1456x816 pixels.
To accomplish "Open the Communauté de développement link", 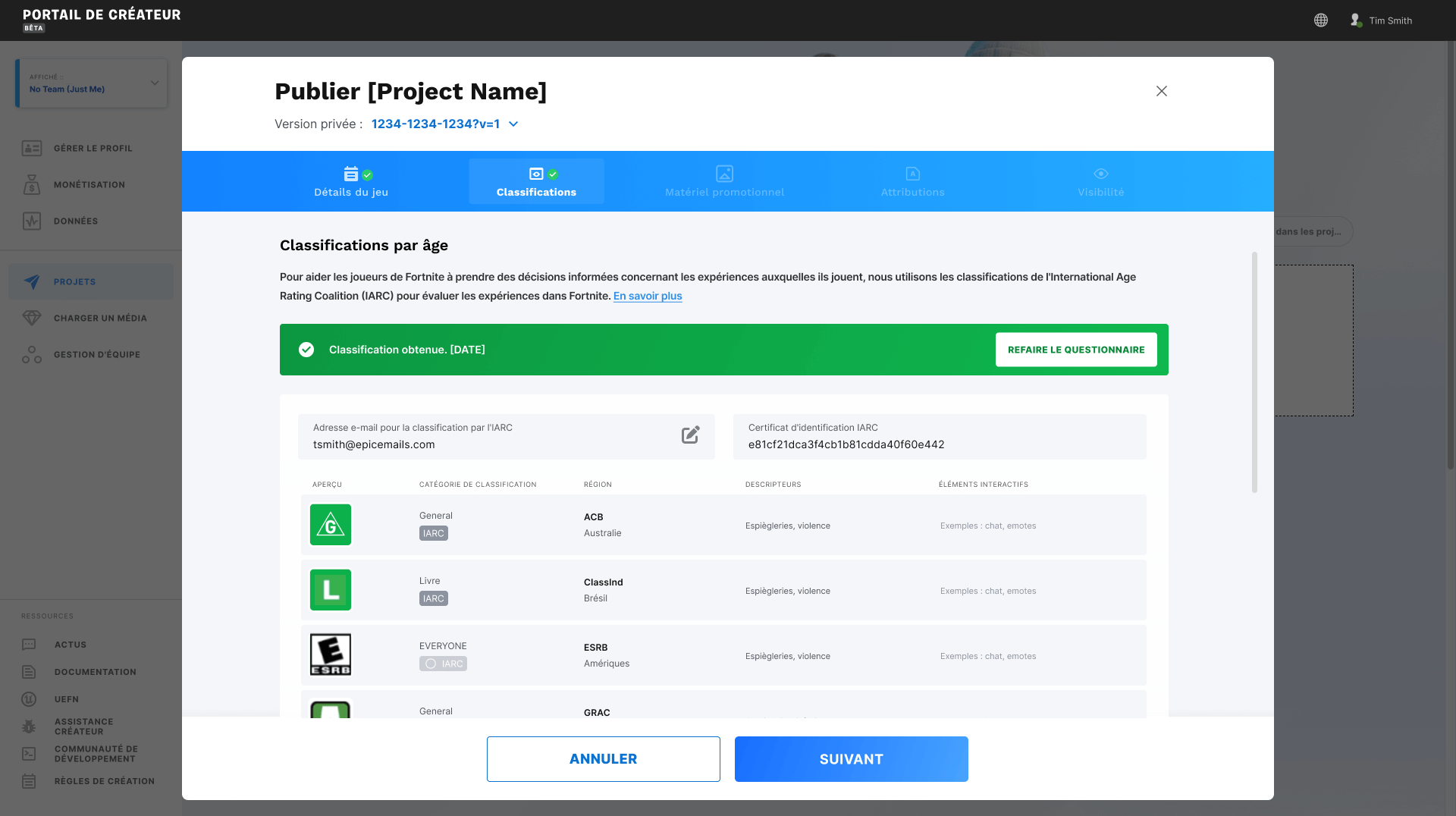I will click(96, 754).
